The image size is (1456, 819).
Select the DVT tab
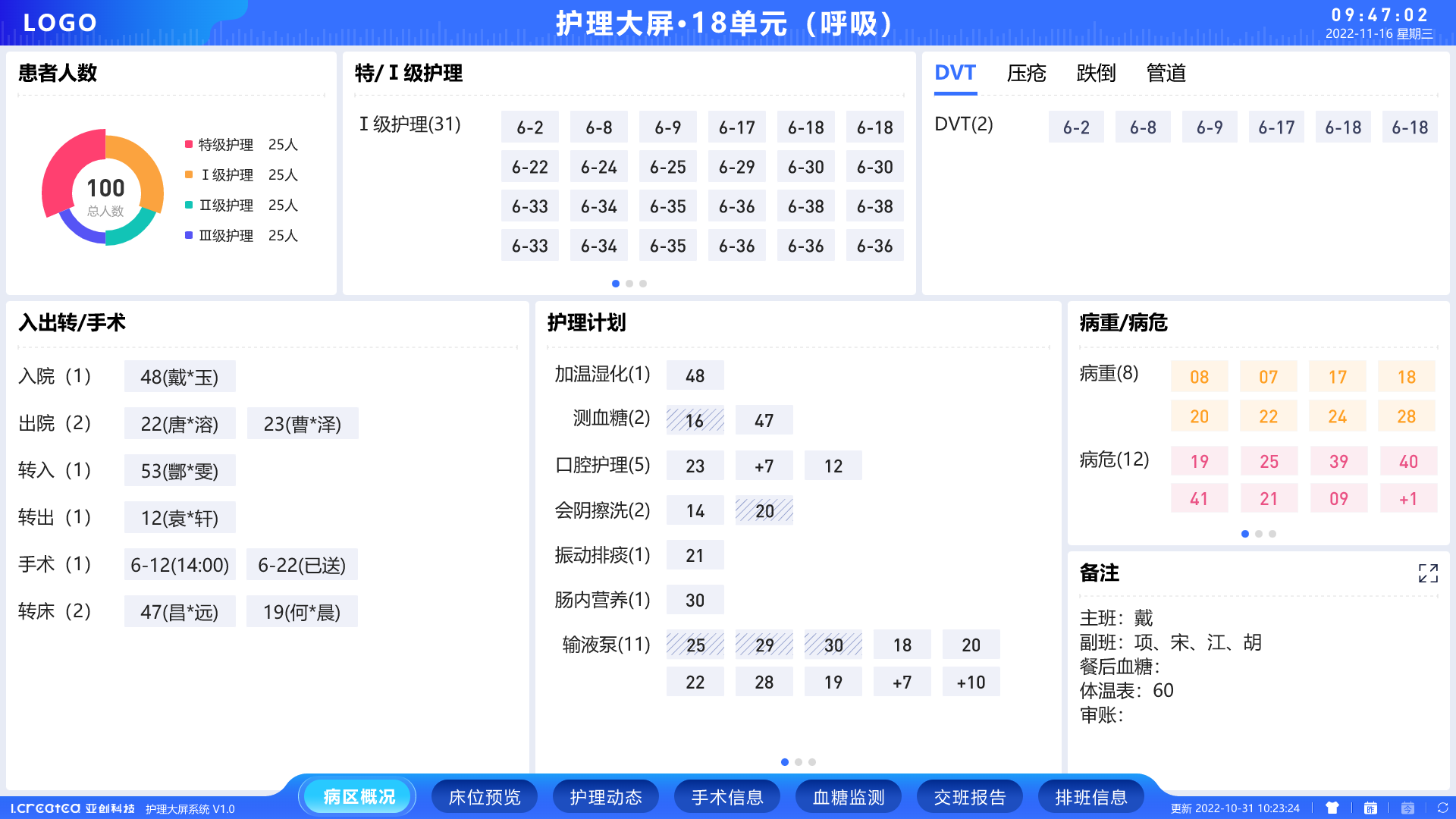(x=955, y=73)
